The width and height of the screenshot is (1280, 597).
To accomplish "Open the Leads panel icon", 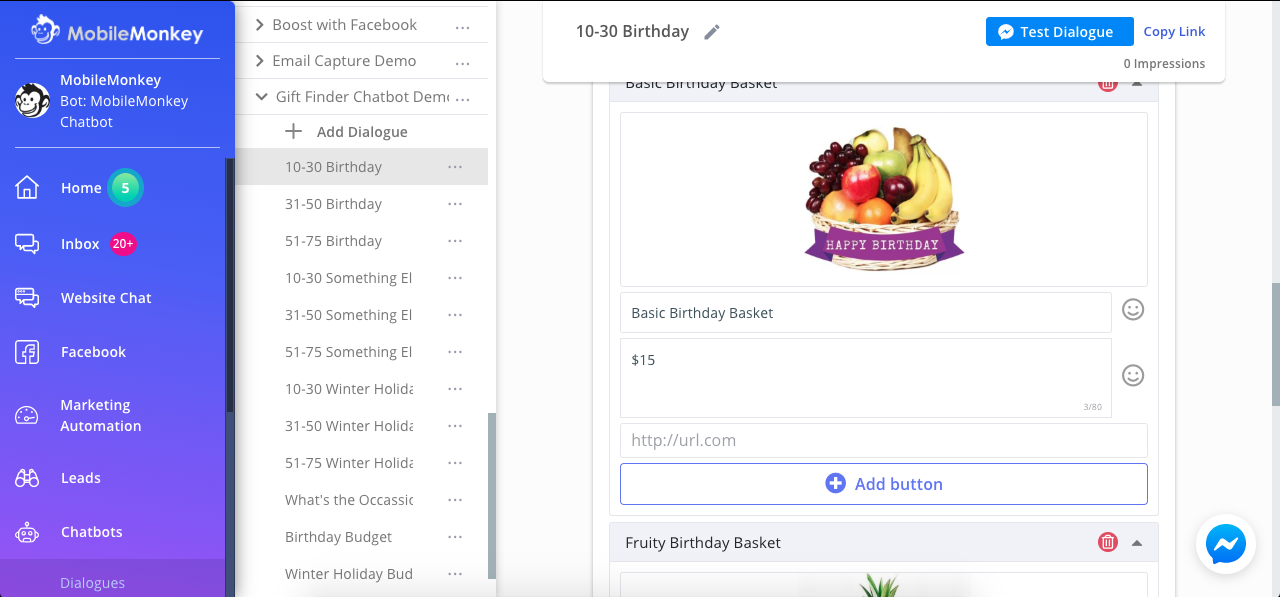I will 28,477.
